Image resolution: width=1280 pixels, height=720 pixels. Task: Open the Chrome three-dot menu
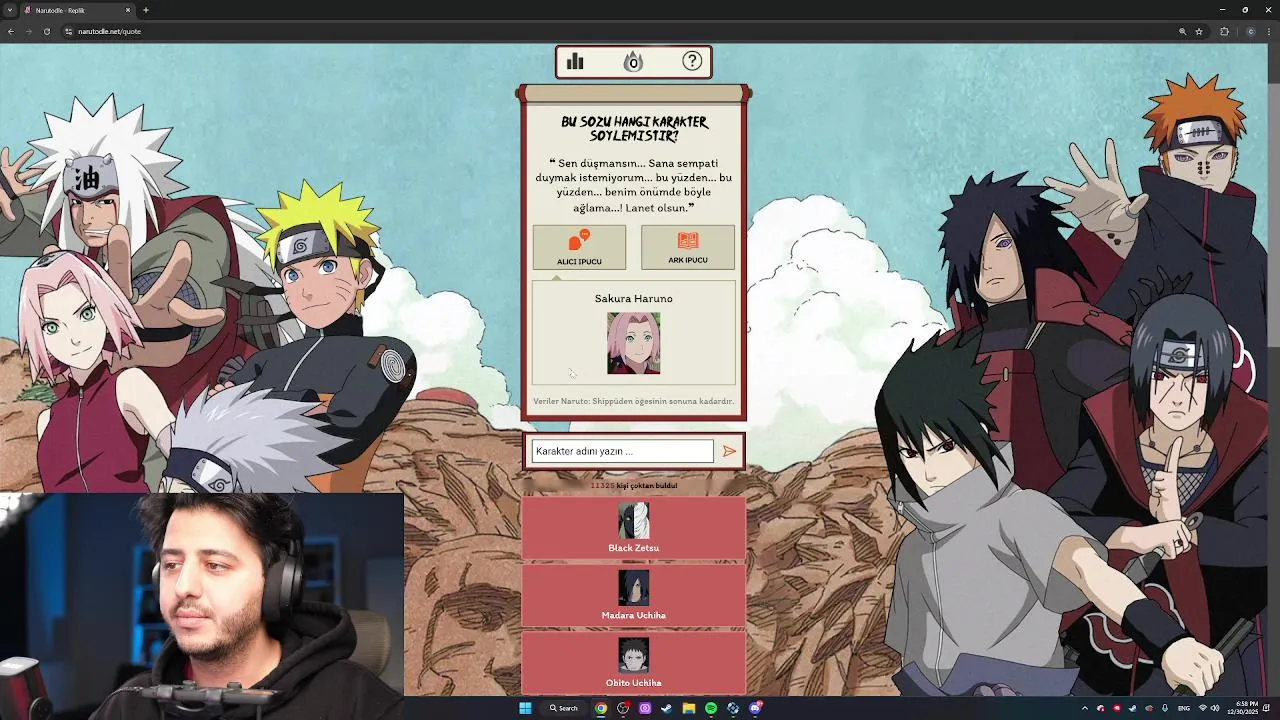[1268, 31]
